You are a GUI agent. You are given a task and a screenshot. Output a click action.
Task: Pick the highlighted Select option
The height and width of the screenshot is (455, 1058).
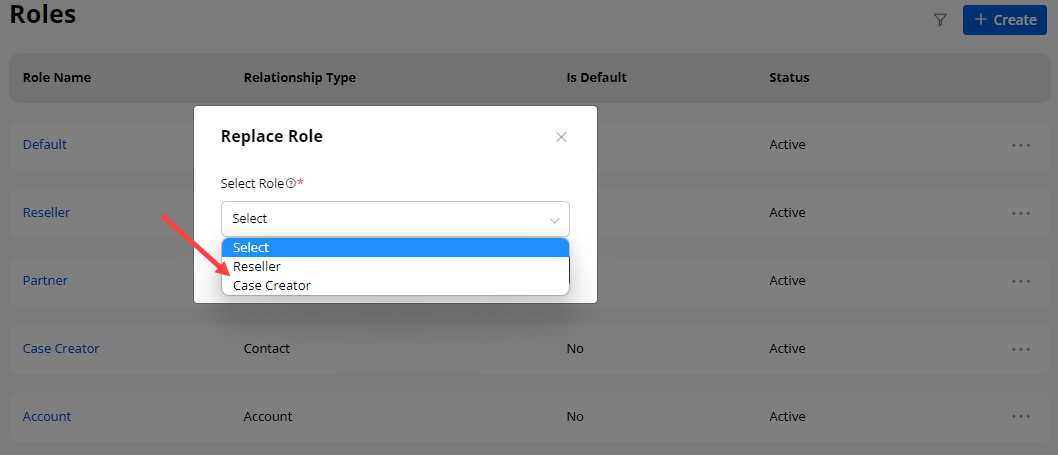tap(251, 248)
